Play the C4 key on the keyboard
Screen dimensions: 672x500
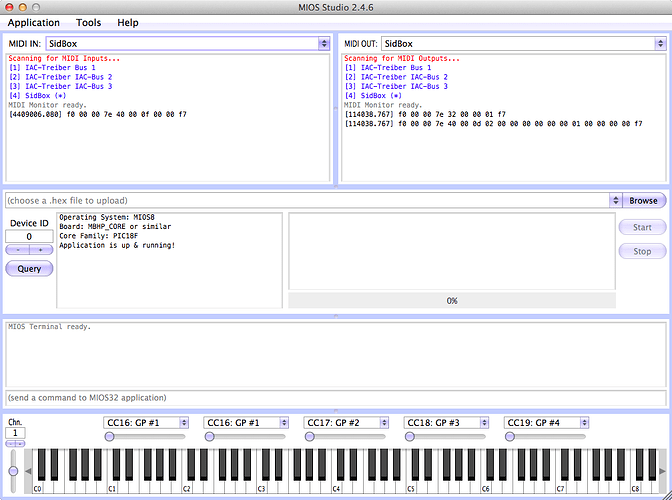(x=336, y=488)
